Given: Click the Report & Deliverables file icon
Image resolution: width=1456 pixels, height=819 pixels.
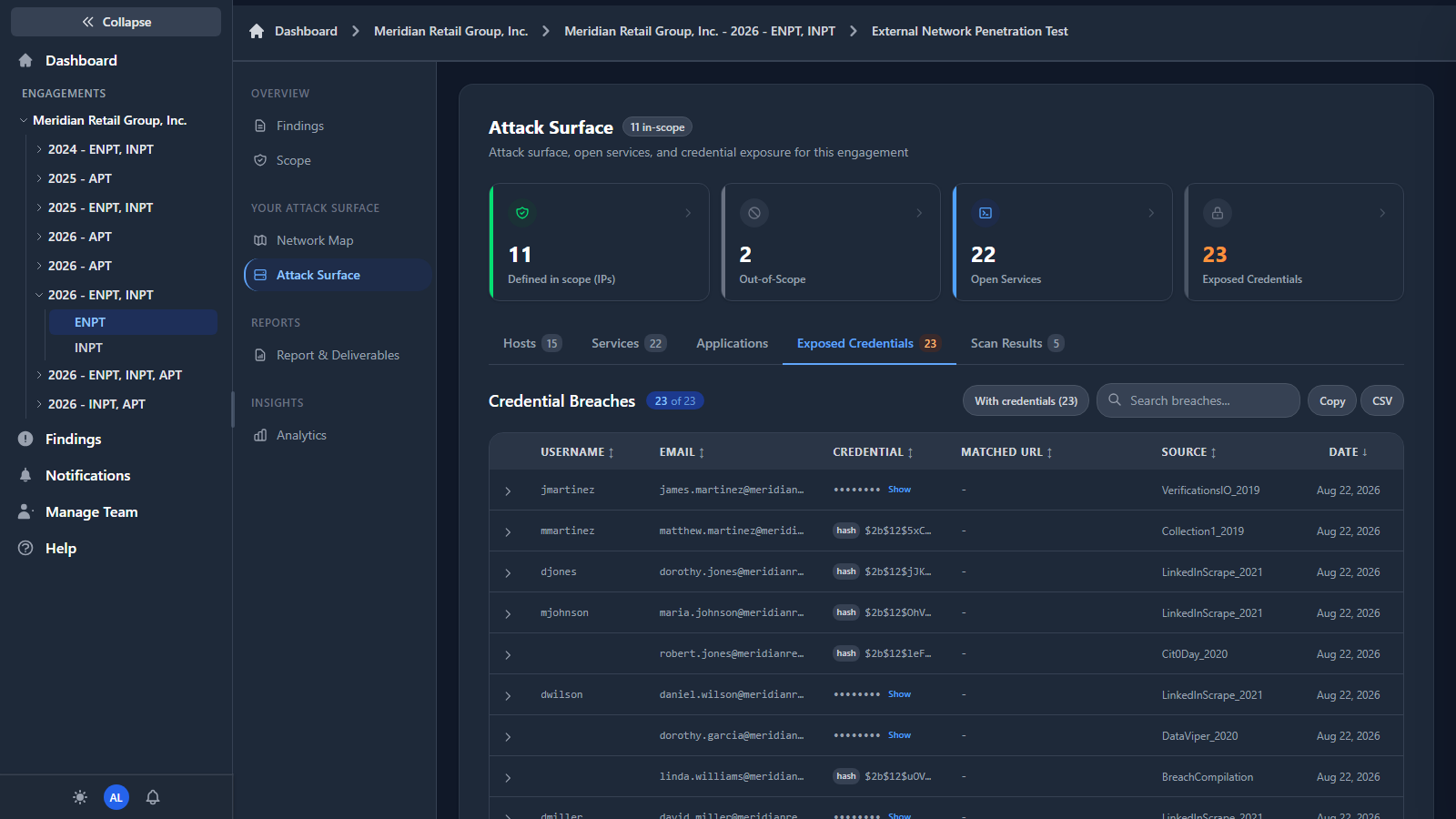Looking at the screenshot, I should pyautogui.click(x=260, y=355).
